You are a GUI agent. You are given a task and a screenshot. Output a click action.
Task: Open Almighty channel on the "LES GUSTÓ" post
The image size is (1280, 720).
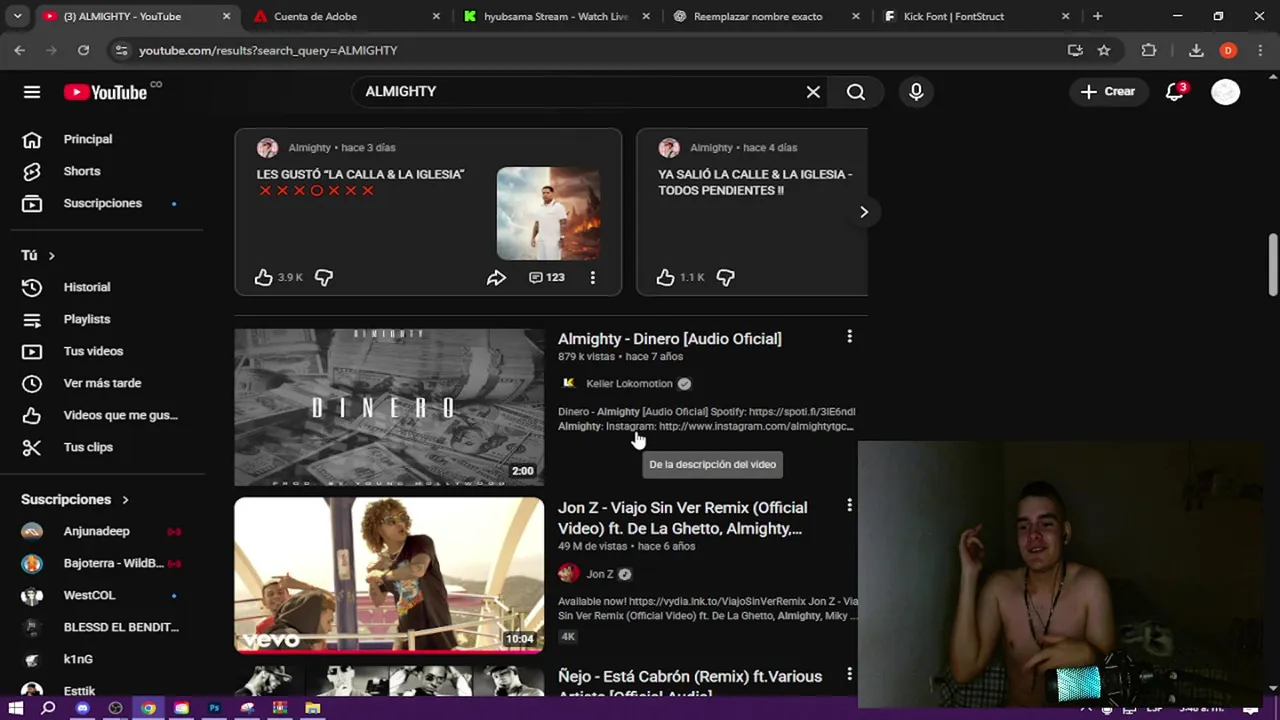309,148
